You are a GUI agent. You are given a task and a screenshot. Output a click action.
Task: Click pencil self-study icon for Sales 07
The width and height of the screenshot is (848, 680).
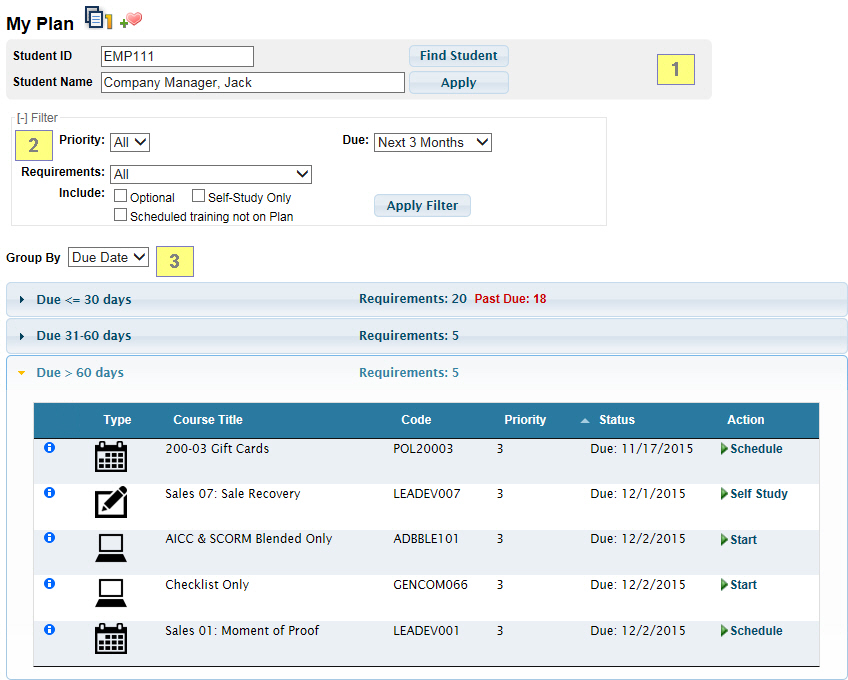pos(111,502)
